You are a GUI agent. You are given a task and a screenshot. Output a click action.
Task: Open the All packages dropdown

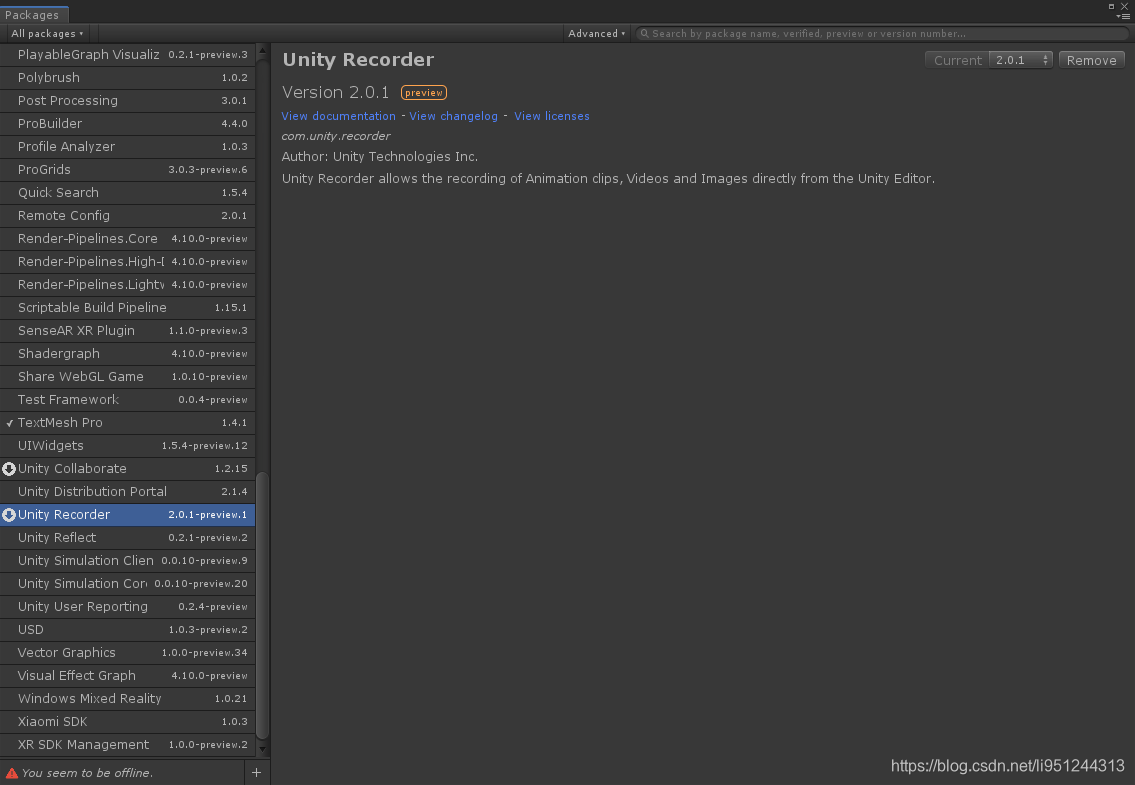(x=48, y=33)
